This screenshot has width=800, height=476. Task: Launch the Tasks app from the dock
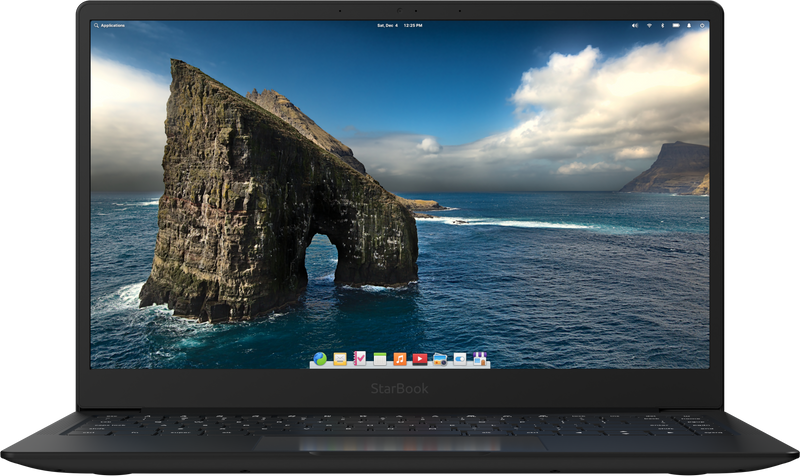(x=360, y=359)
